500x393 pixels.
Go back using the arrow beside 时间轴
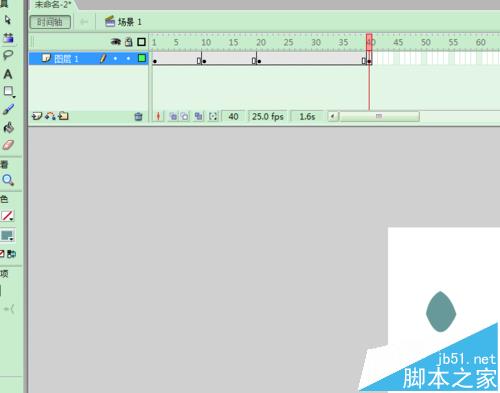pyautogui.click(x=84, y=22)
